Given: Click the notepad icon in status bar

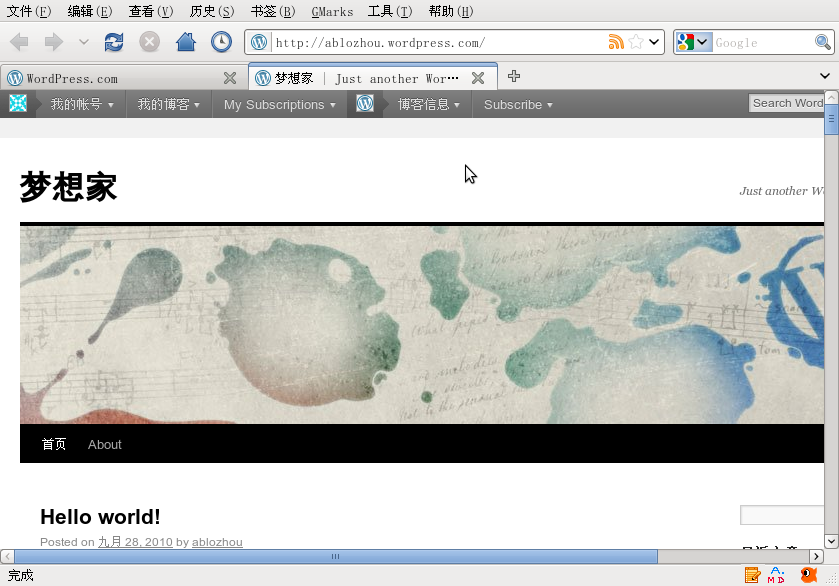Looking at the screenshot, I should click(x=752, y=575).
